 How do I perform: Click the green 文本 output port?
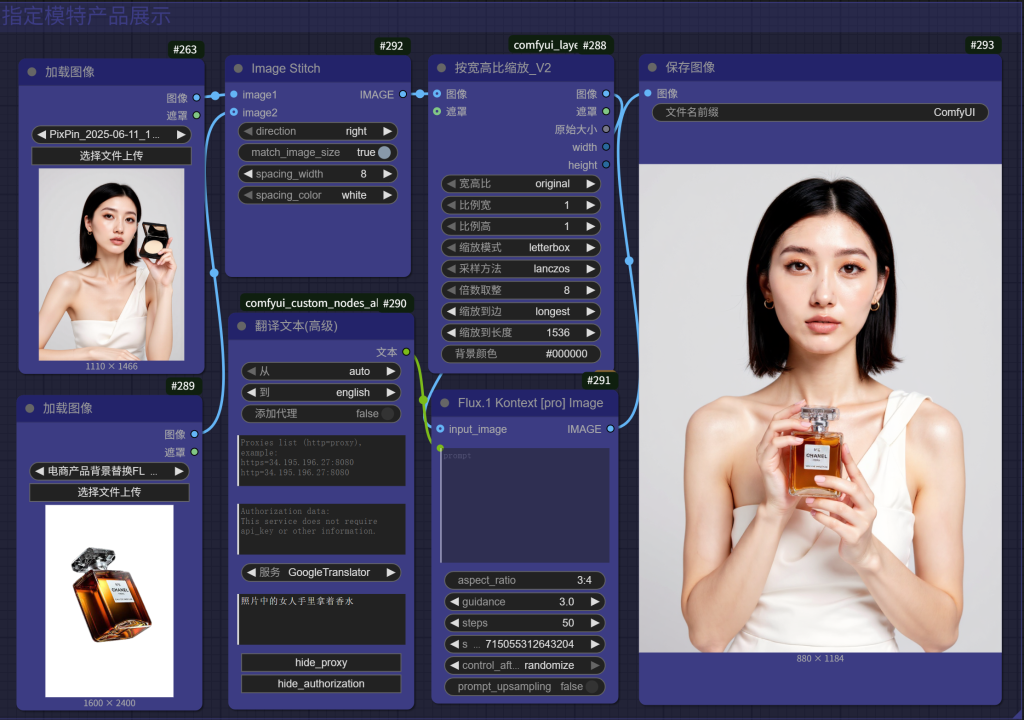[x=406, y=352]
